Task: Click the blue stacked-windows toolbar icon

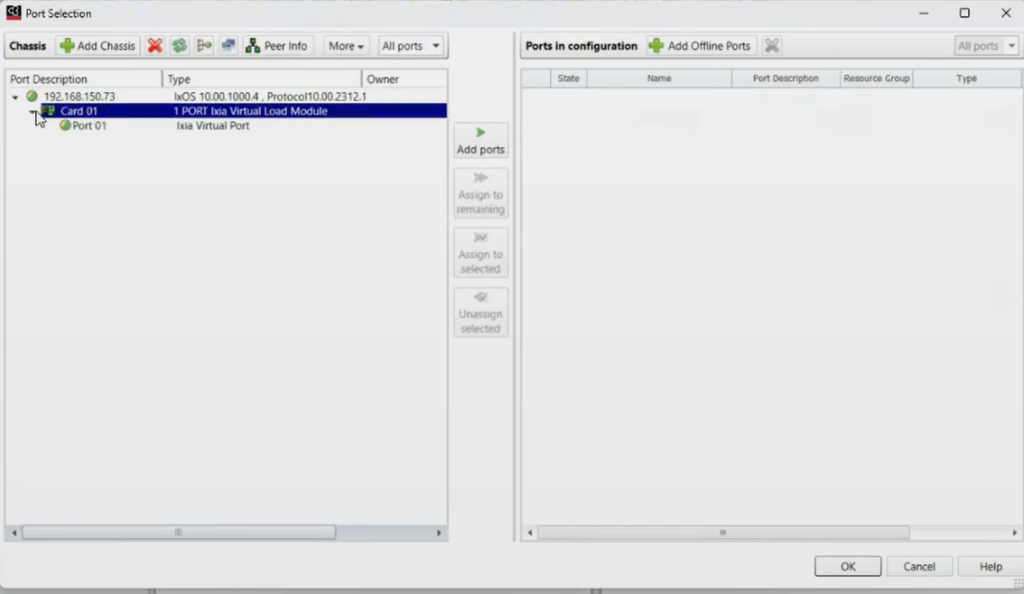Action: (228, 46)
